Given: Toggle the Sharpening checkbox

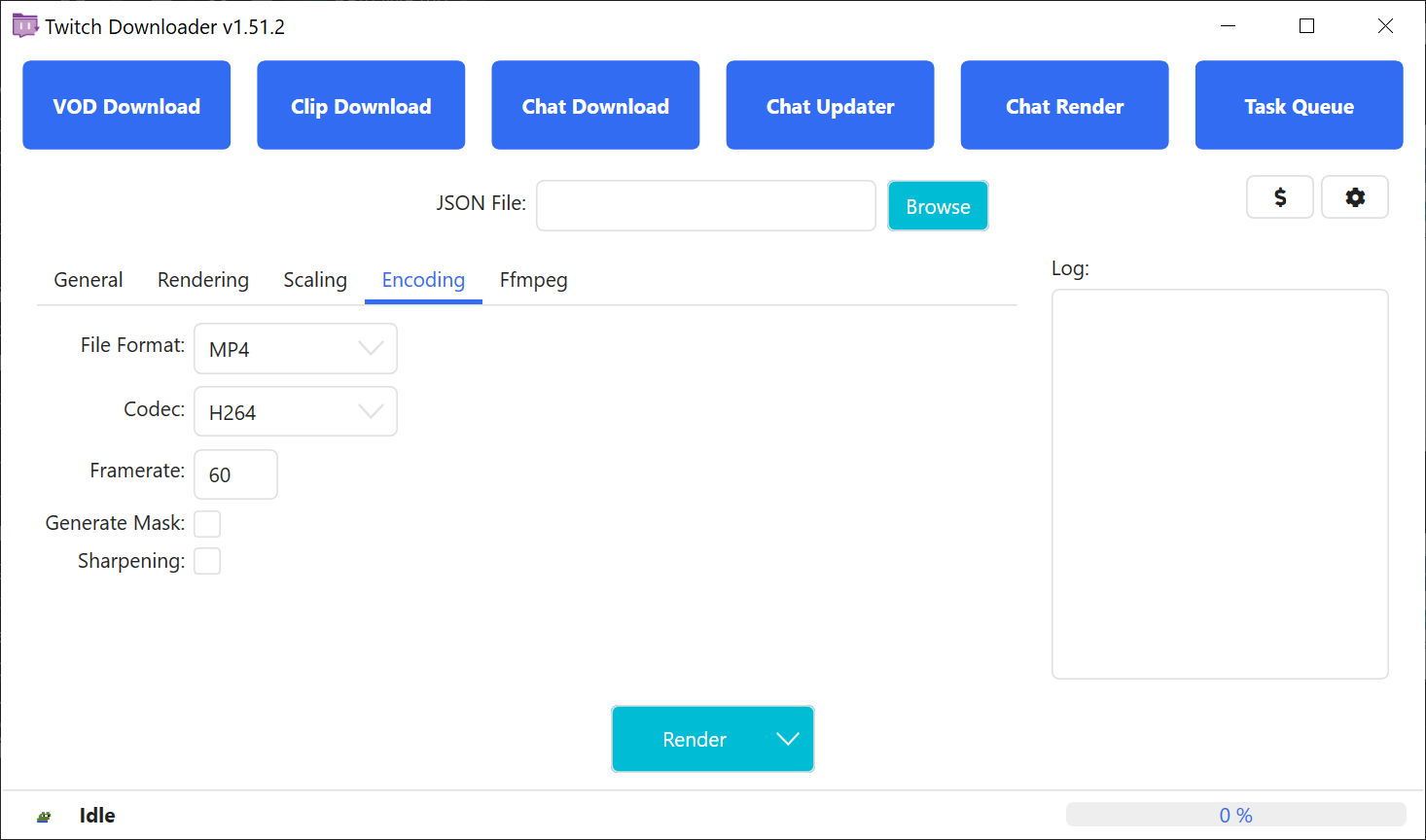Looking at the screenshot, I should click(x=207, y=561).
